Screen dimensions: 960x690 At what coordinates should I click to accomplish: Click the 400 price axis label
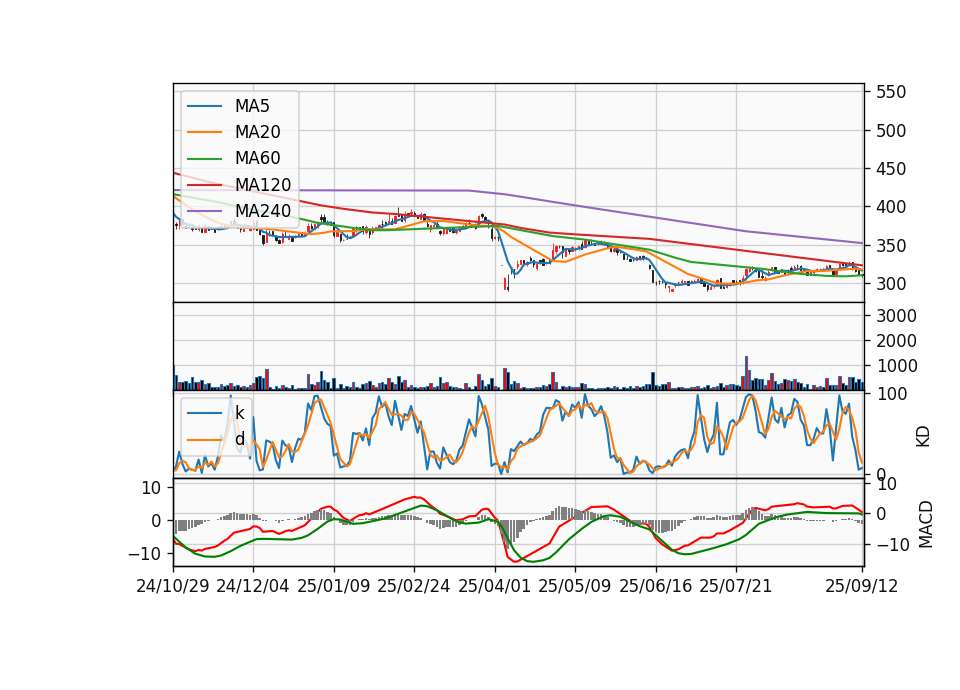[x=891, y=208]
